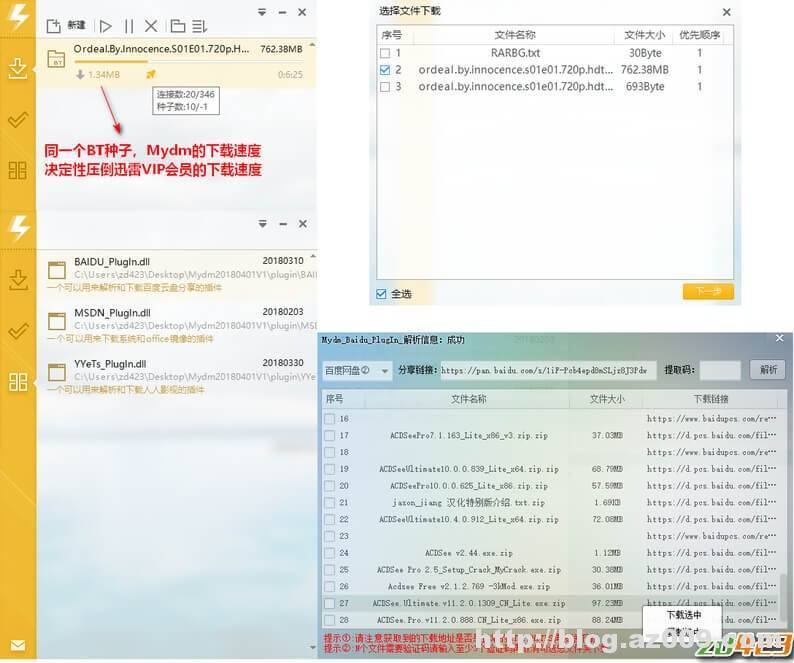The height and width of the screenshot is (663, 794).
Task: Open download link for row 25 ACDSee Pro 2.5
Action: (711, 570)
